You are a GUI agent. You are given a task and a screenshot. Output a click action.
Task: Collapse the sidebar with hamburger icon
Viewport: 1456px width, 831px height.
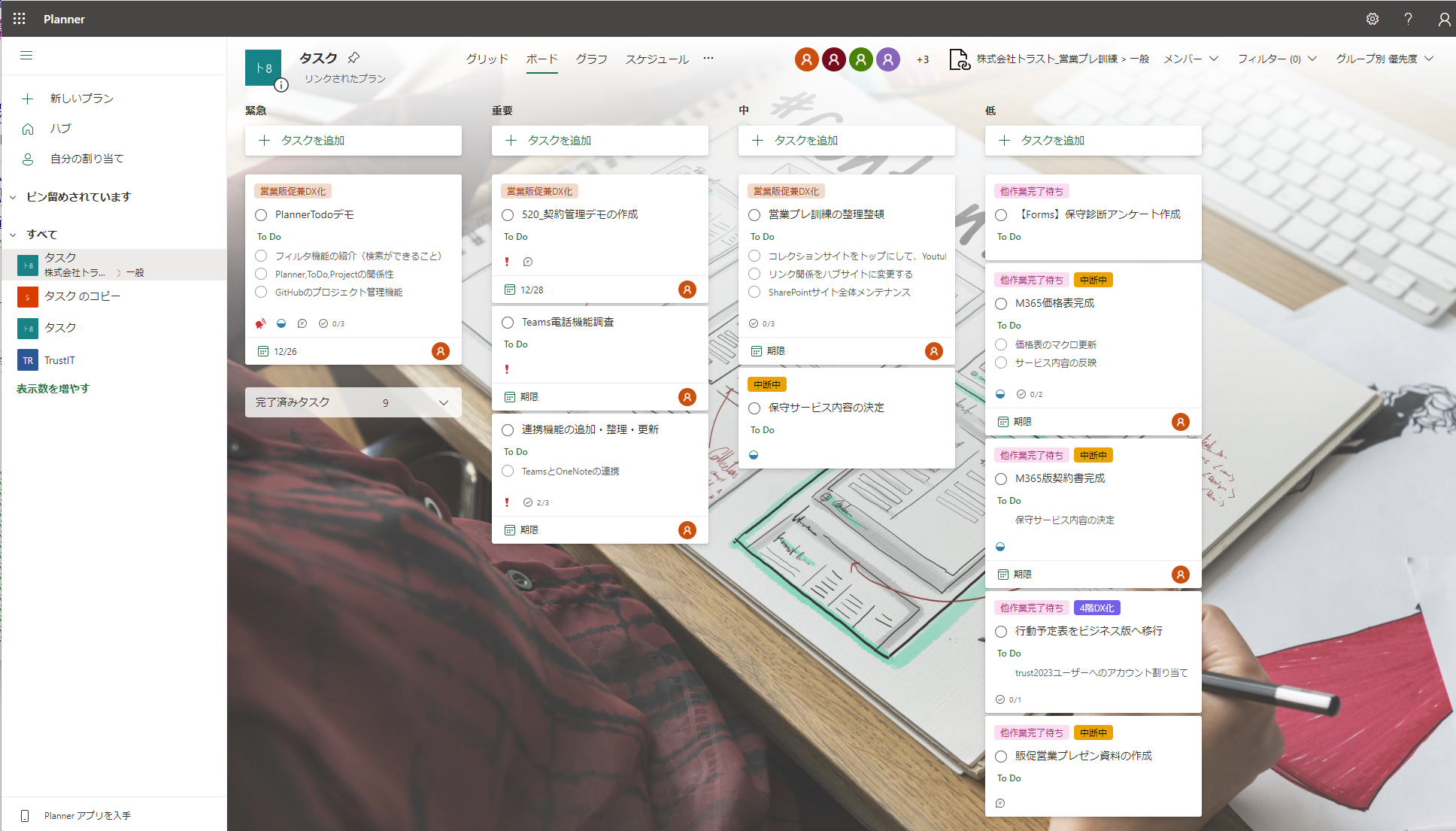[26, 56]
